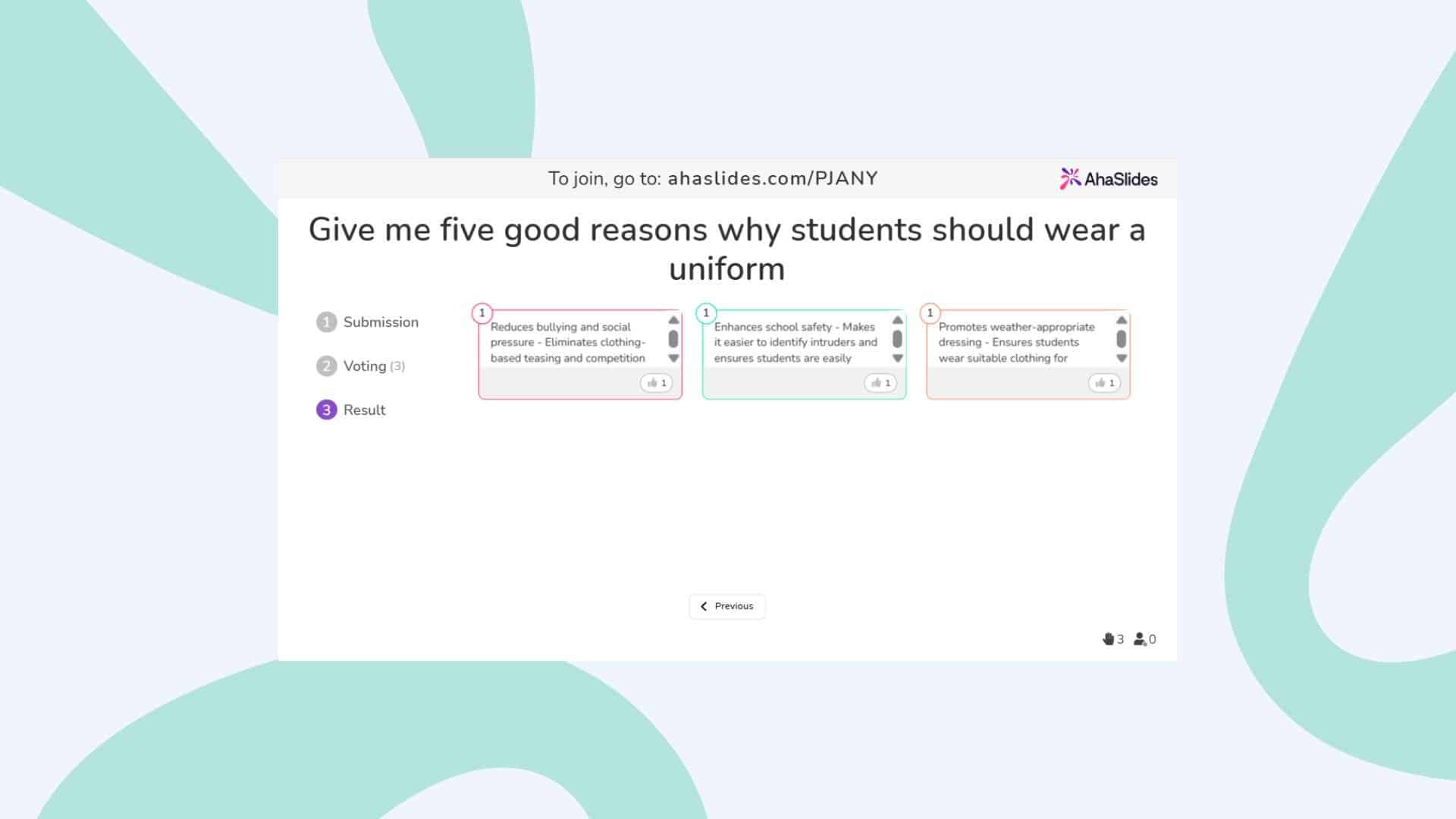
Task: Click the slide question title text
Action: tap(726, 249)
